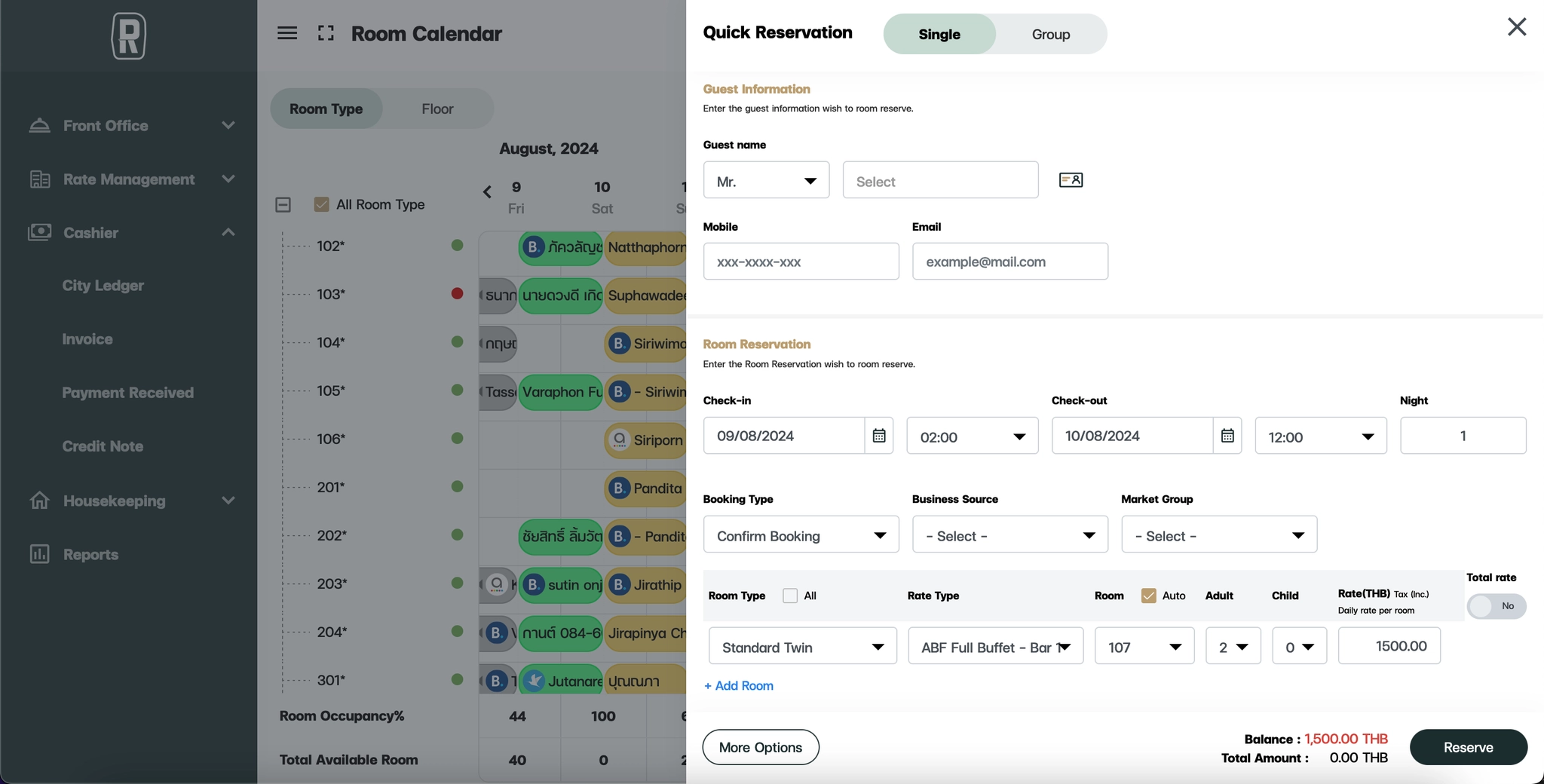Open the check-in date calendar picker

(878, 436)
